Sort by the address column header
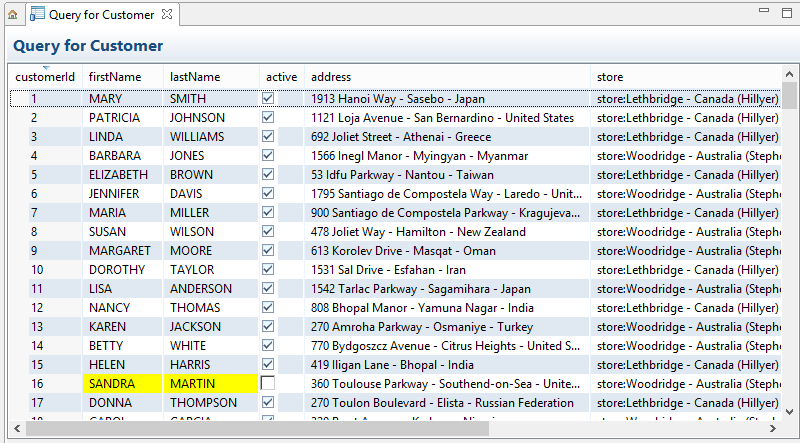800x443 pixels. pyautogui.click(x=330, y=77)
